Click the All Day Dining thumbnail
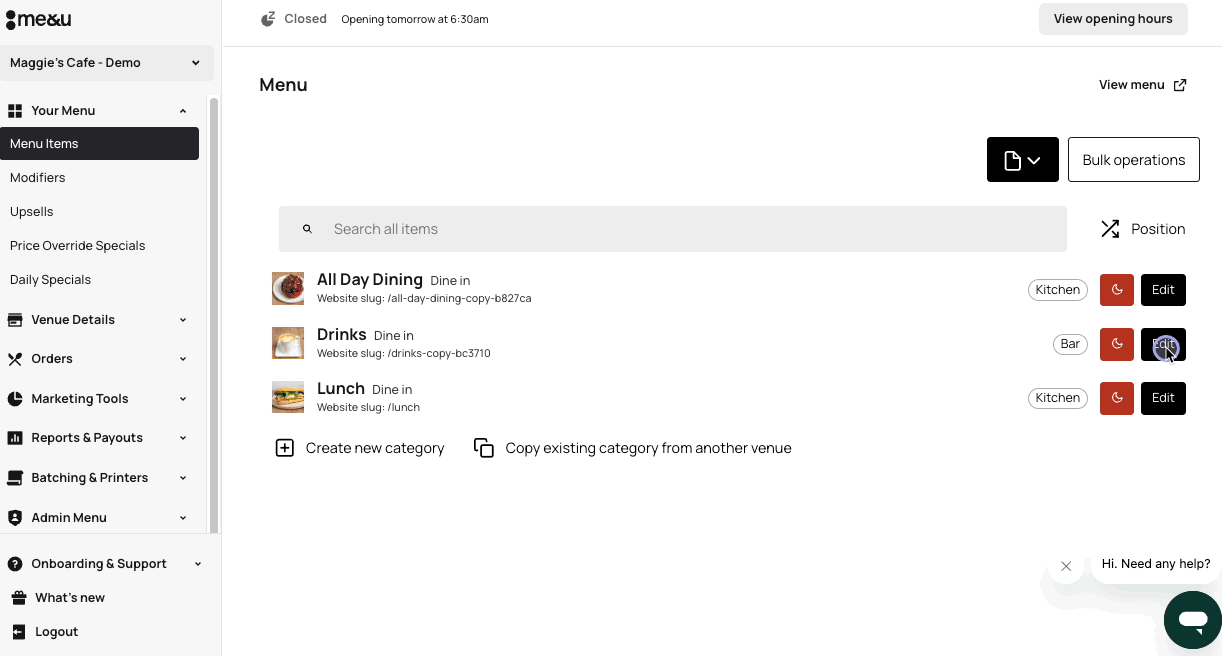The width and height of the screenshot is (1222, 656). tap(288, 289)
